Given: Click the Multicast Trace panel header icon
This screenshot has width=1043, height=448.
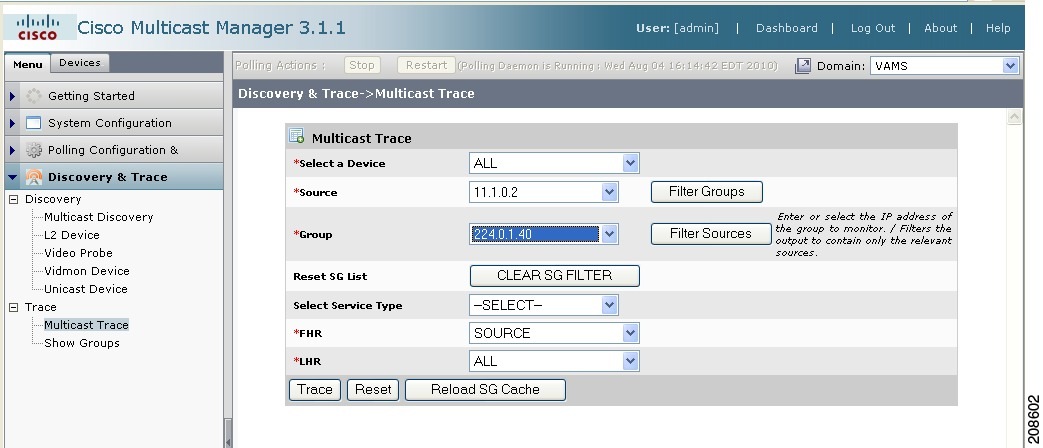Looking at the screenshot, I should pos(297,136).
